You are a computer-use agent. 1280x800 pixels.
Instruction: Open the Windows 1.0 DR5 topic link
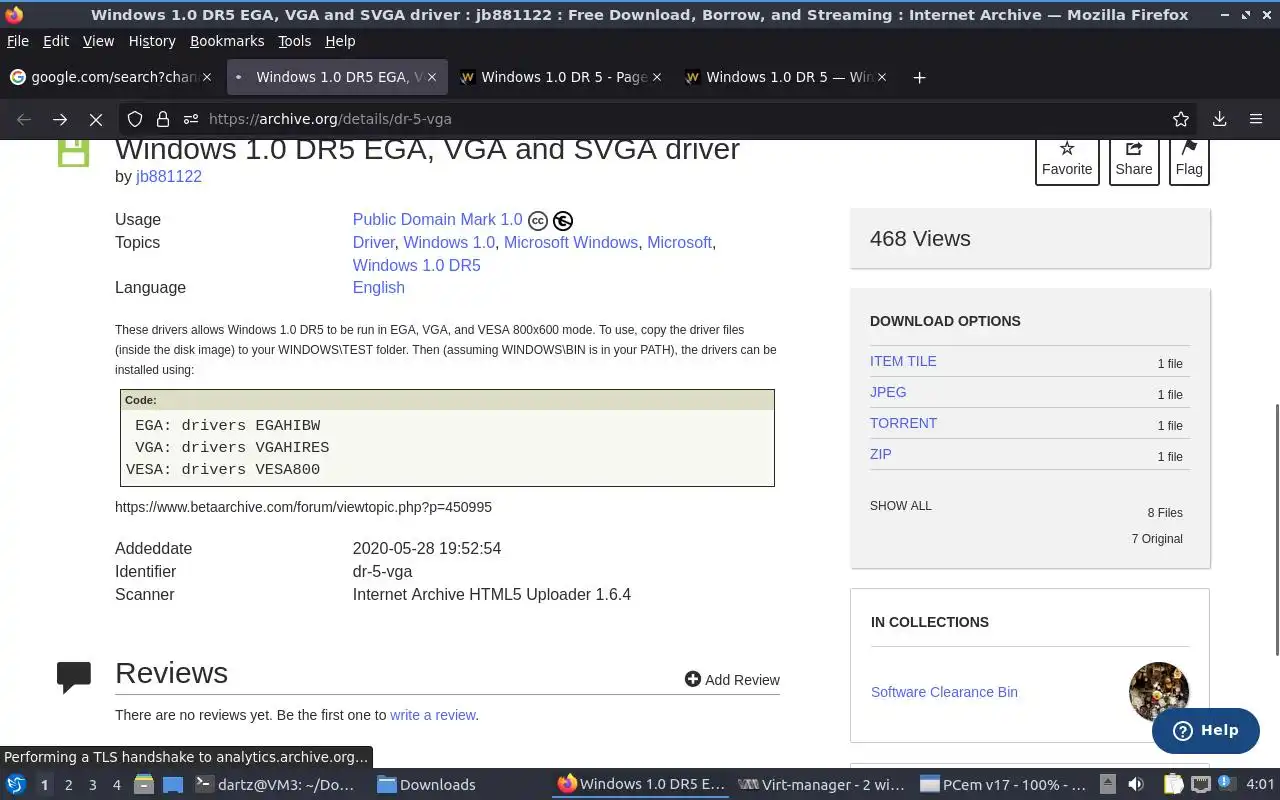pos(416,265)
